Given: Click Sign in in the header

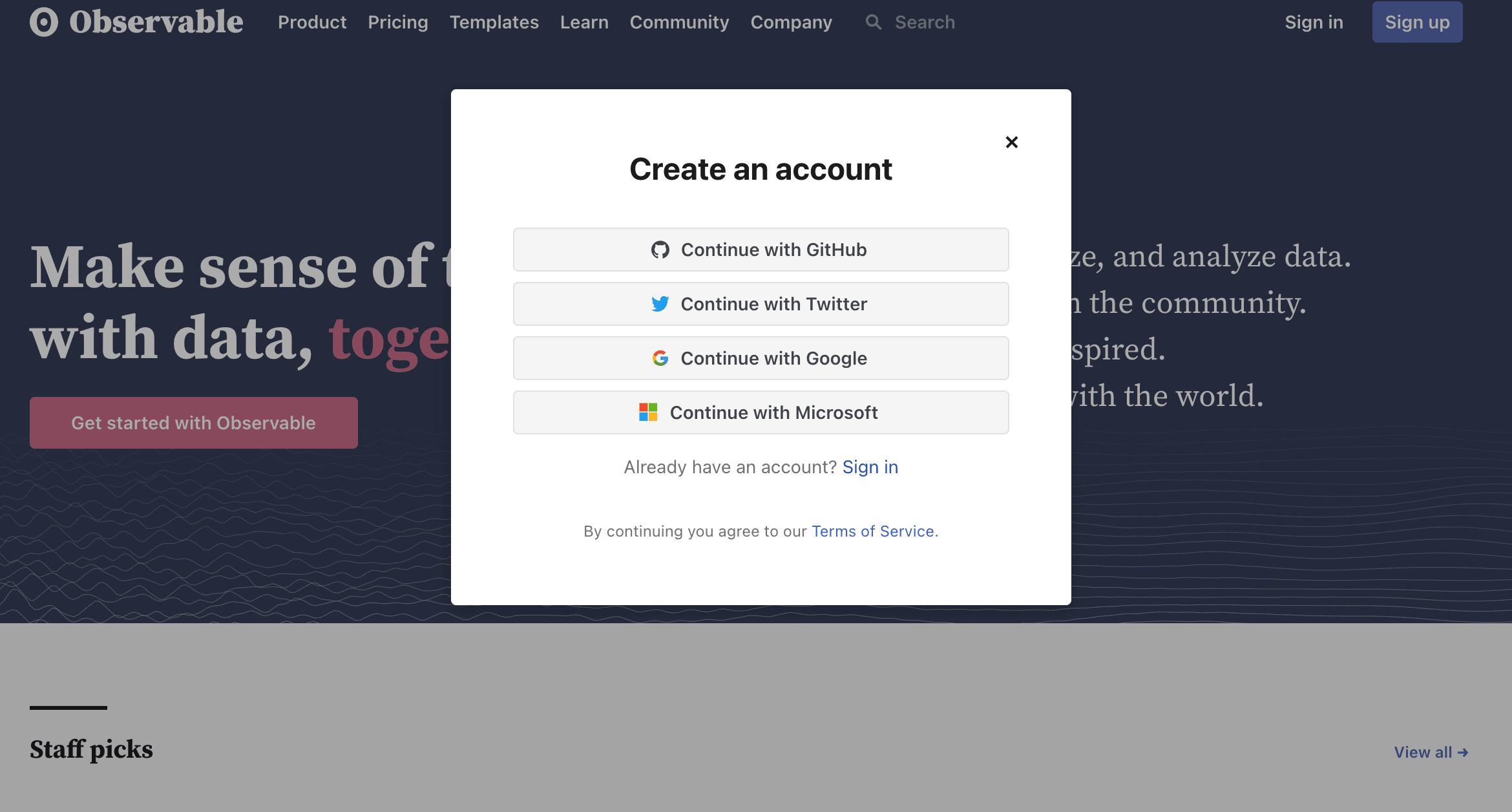Looking at the screenshot, I should click(1314, 23).
